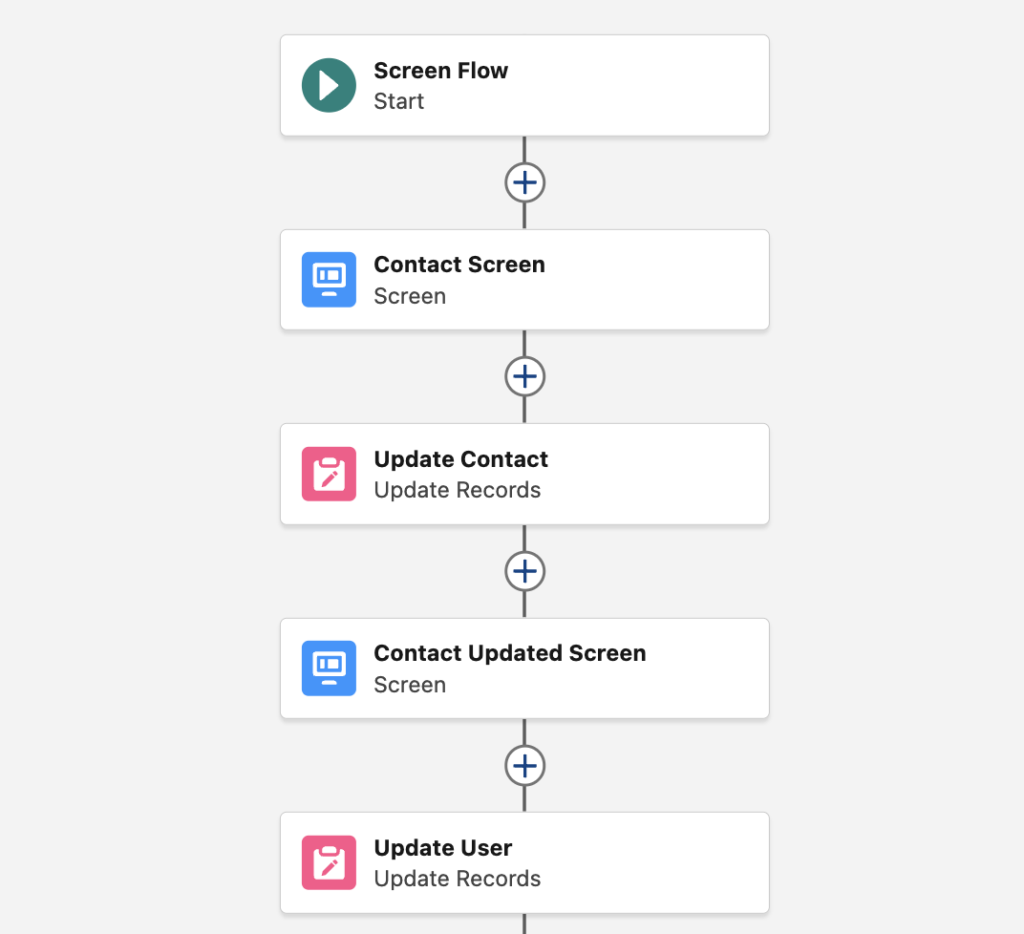The height and width of the screenshot is (934, 1024).
Task: Click the Update Records label under Update User
Action: (x=457, y=879)
